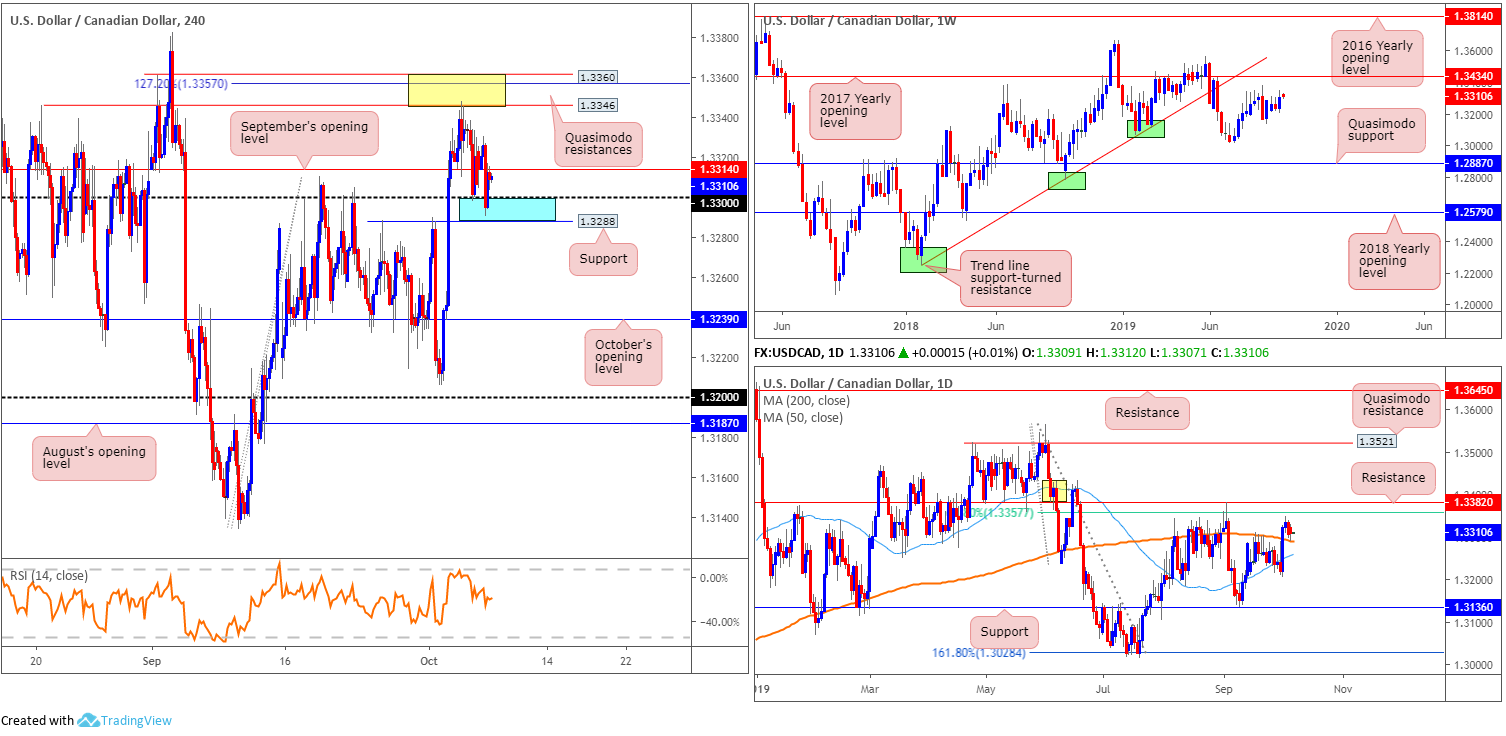Open the 'Created with TradingView' link text
The width and height of the screenshot is (1506, 736).
pyautogui.click(x=86, y=720)
